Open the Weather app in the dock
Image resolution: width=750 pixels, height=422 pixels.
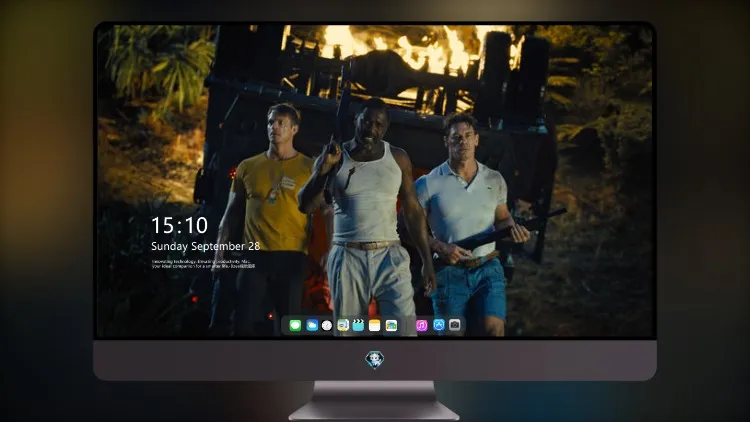(x=311, y=326)
